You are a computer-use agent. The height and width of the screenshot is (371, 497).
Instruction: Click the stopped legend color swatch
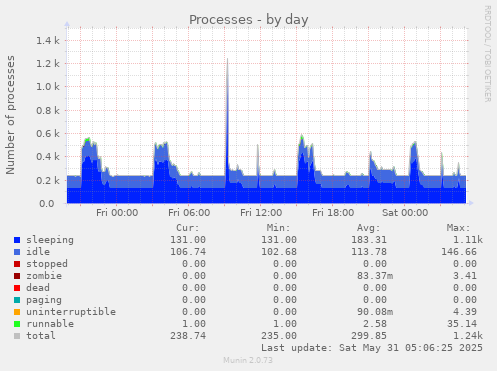[17, 264]
